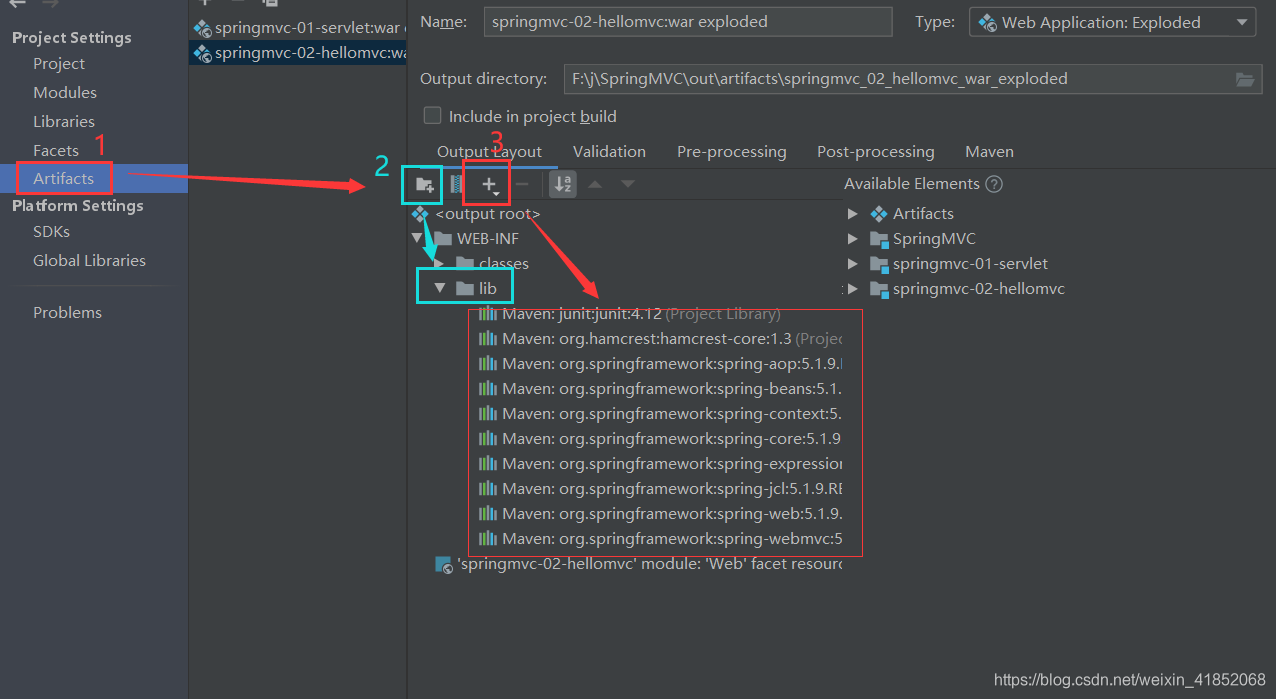Click the Available Elements help icon
1276x699 pixels.
click(994, 184)
